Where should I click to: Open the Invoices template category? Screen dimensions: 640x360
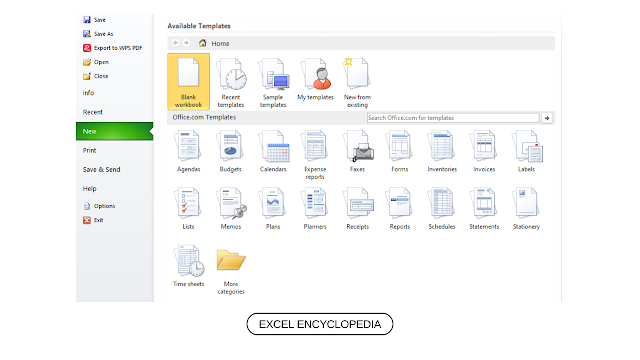click(484, 151)
